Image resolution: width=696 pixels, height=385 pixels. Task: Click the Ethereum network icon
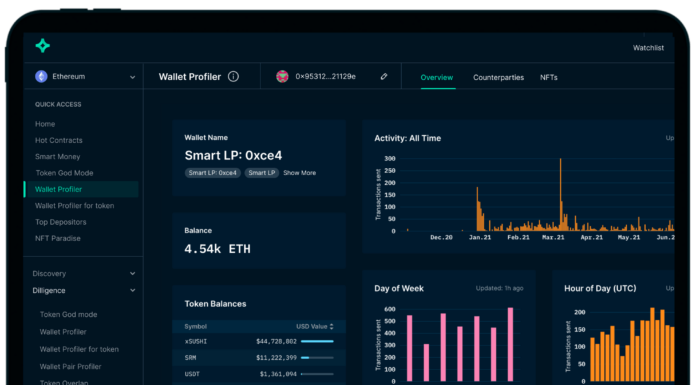(x=41, y=76)
